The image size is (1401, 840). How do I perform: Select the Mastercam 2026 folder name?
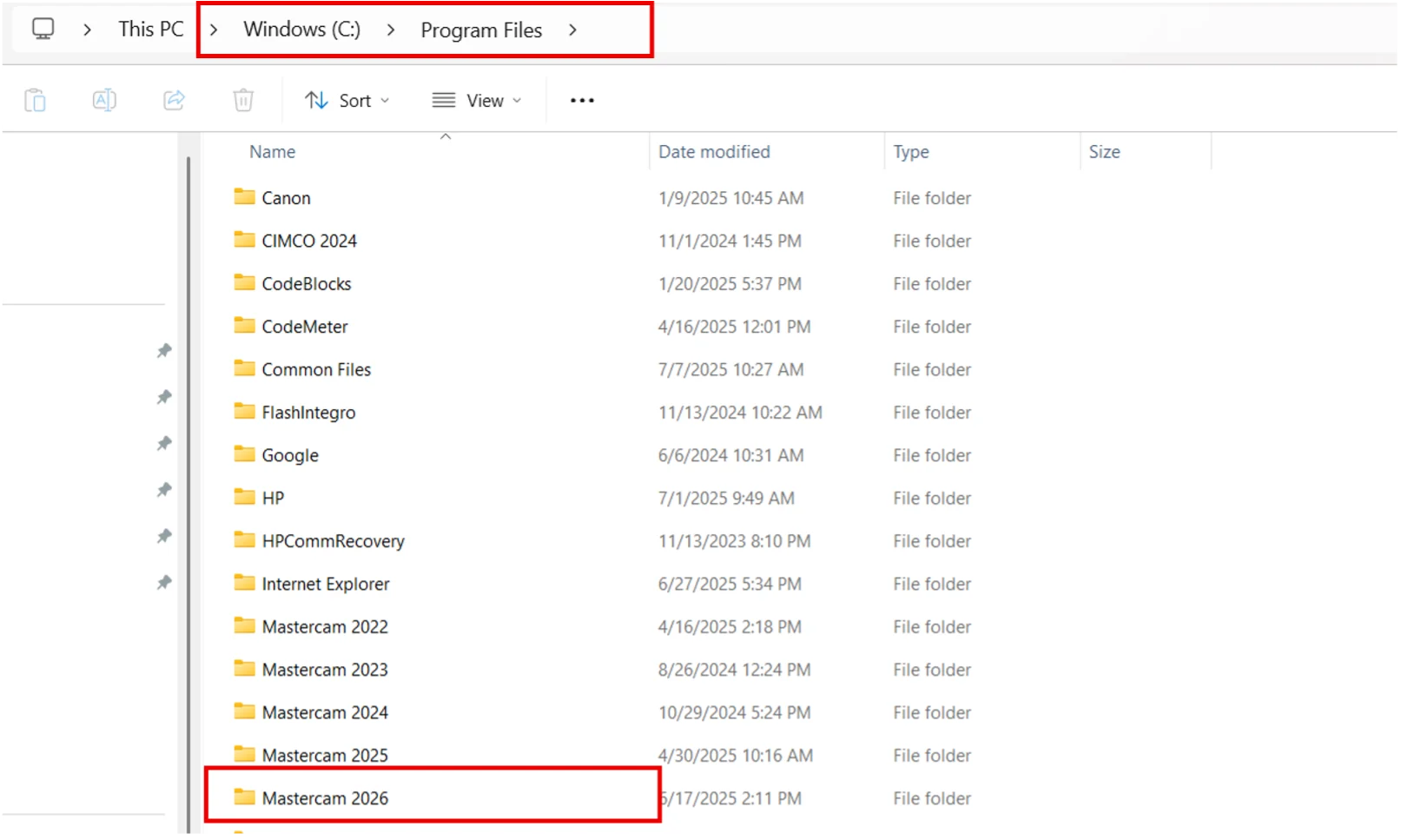[325, 798]
